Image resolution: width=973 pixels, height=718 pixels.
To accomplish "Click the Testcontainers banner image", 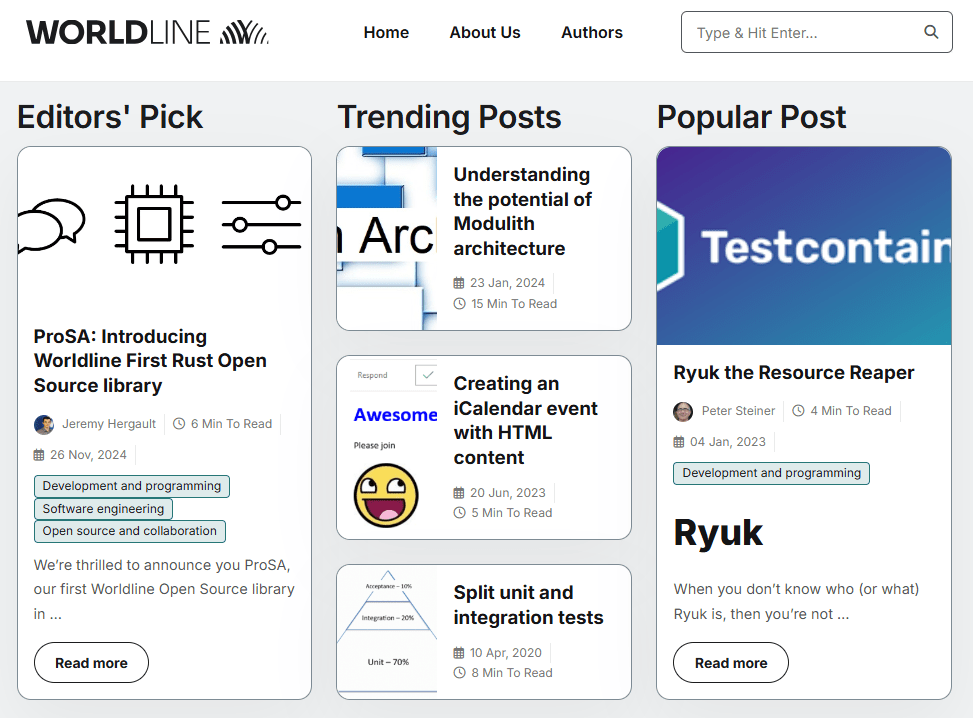I will point(804,246).
